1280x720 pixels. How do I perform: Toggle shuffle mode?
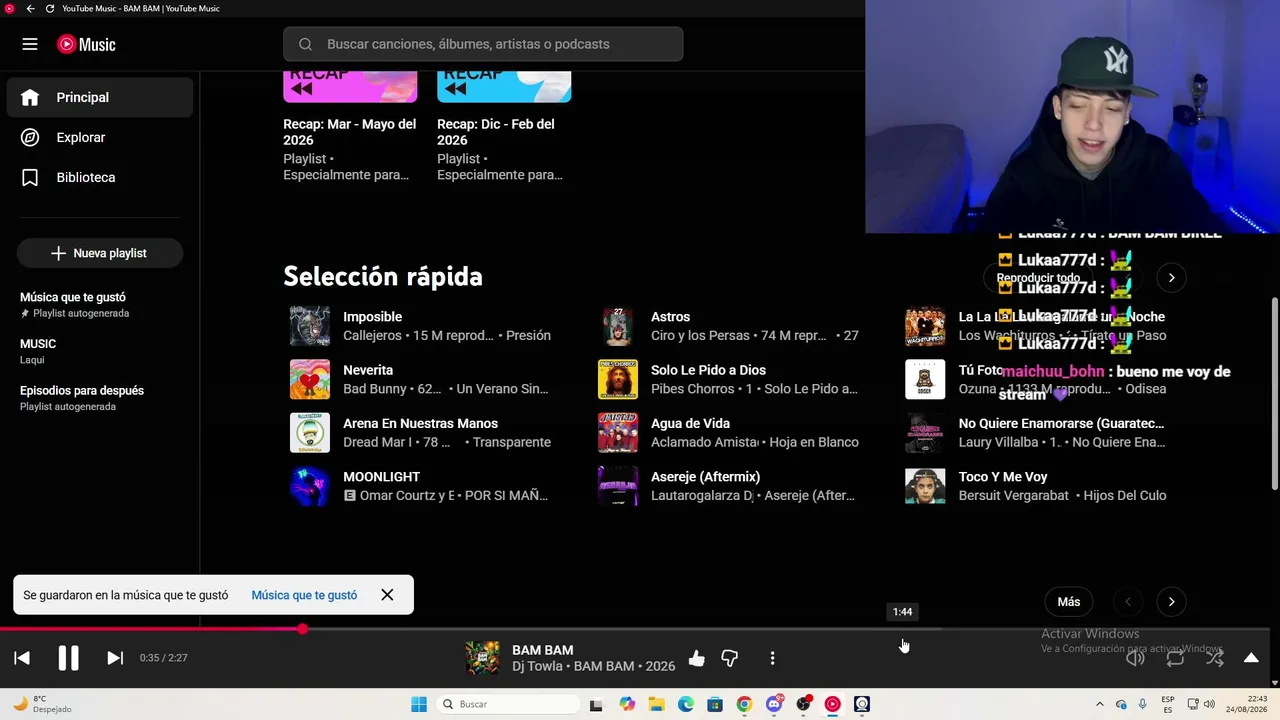(1214, 658)
